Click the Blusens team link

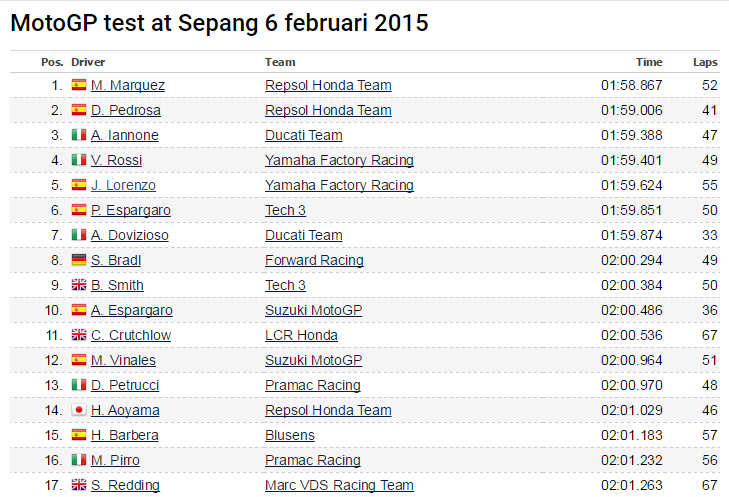[x=290, y=436]
